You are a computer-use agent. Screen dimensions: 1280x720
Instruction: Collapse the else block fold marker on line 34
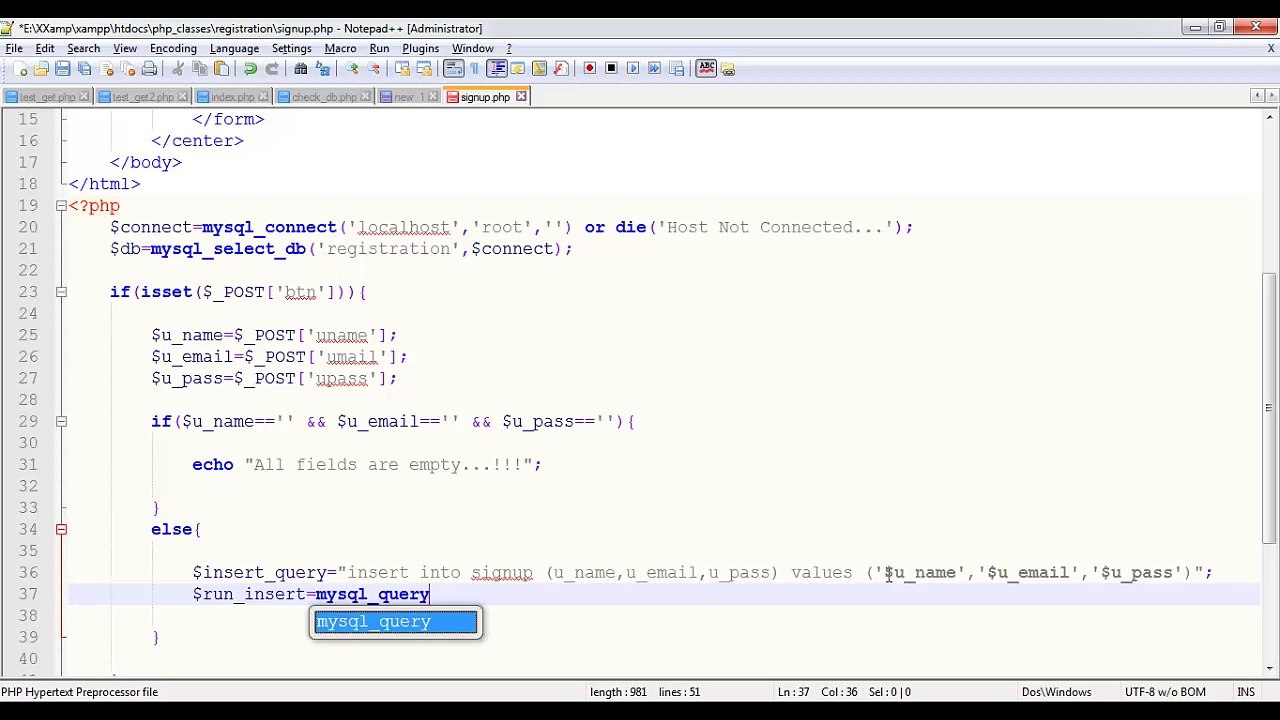[61, 529]
